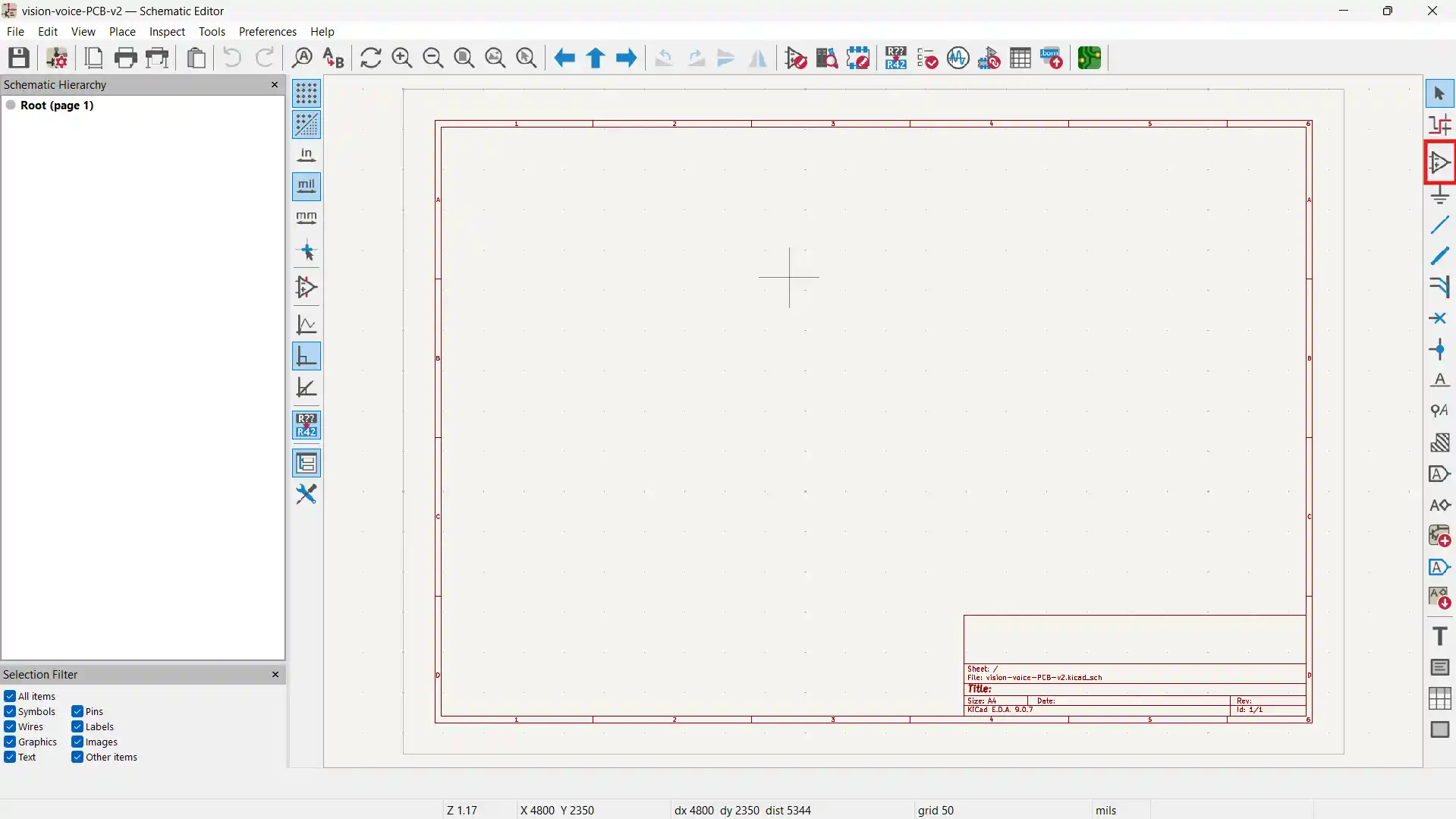The height and width of the screenshot is (819, 1456).
Task: Run Electrical Rules Checker
Action: pos(927,58)
